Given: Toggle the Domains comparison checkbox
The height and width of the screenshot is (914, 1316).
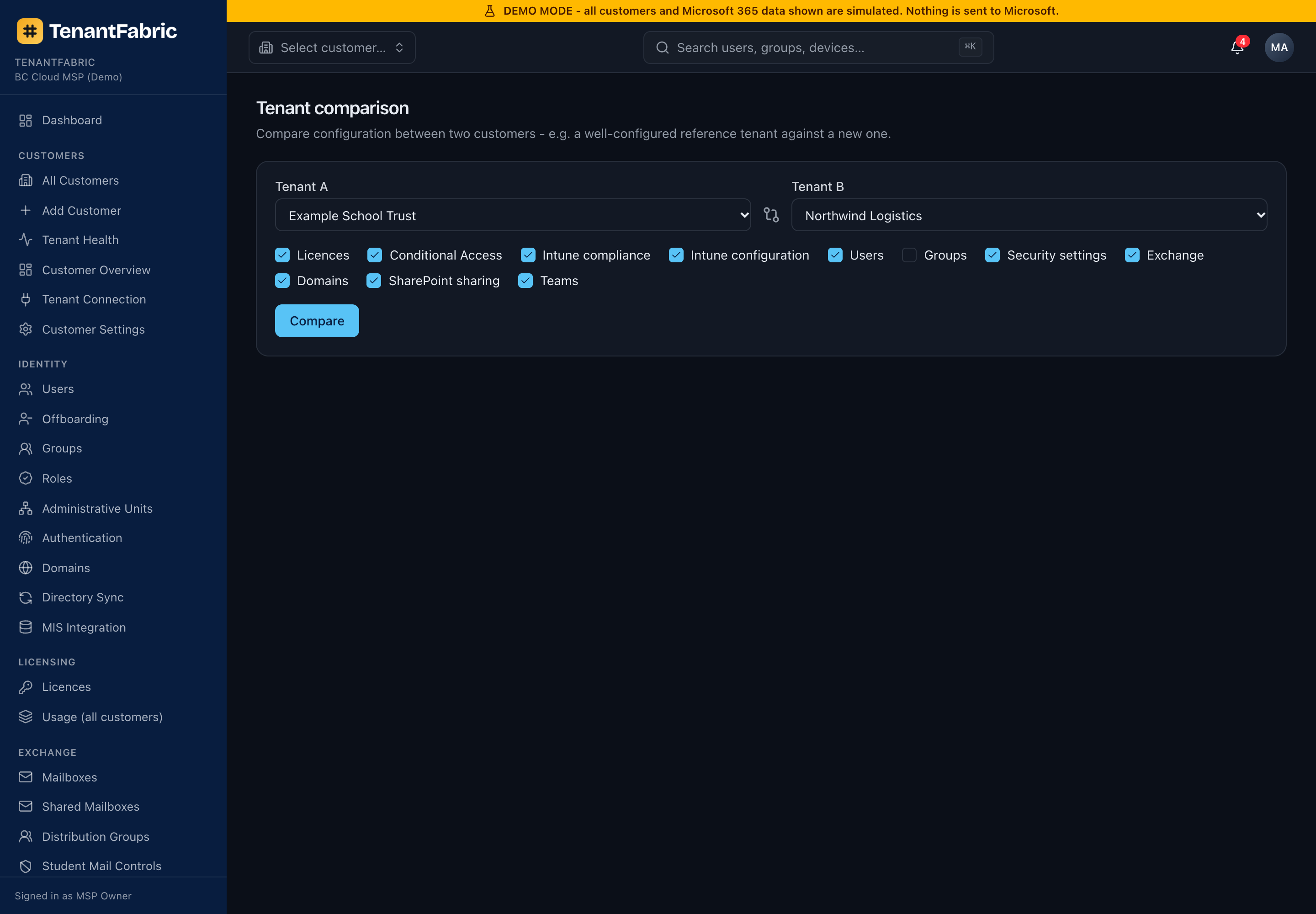Looking at the screenshot, I should [282, 281].
